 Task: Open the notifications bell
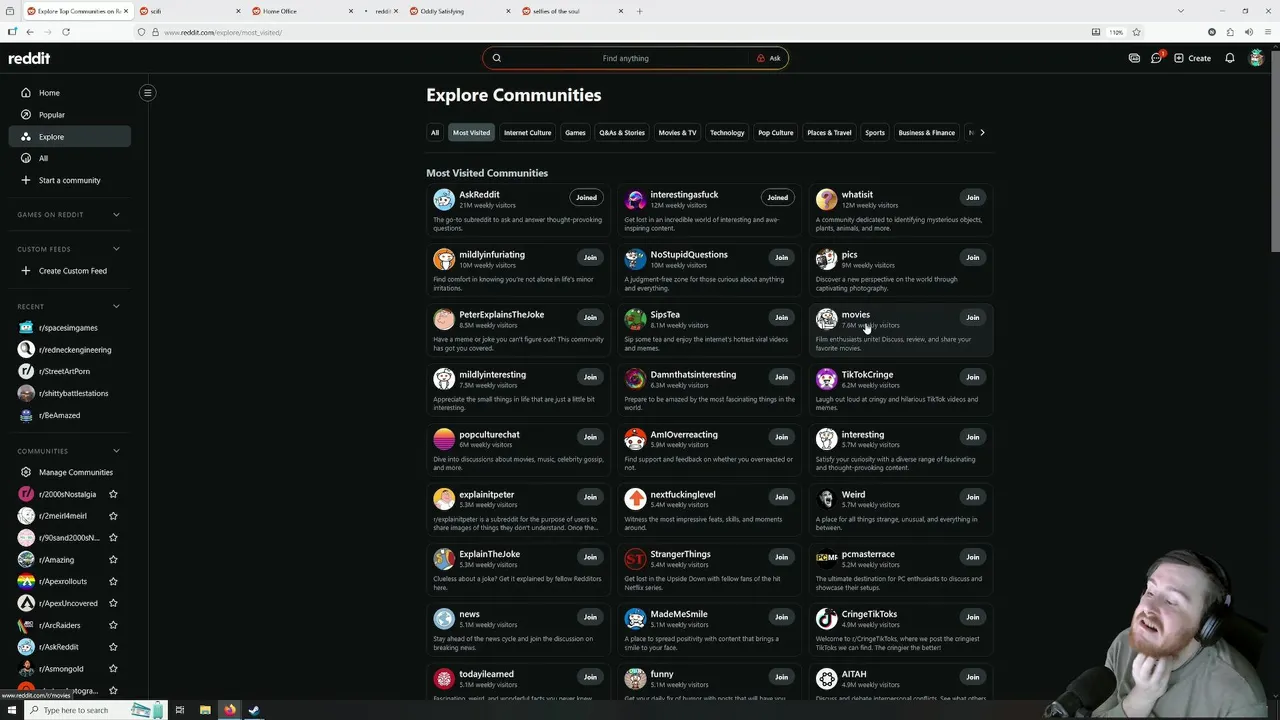click(1230, 58)
